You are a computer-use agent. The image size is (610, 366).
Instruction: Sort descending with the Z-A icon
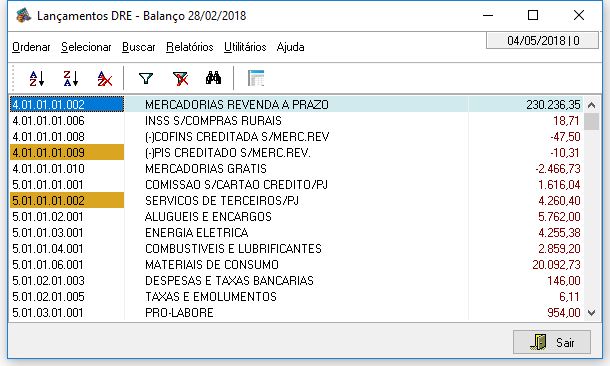(71, 79)
